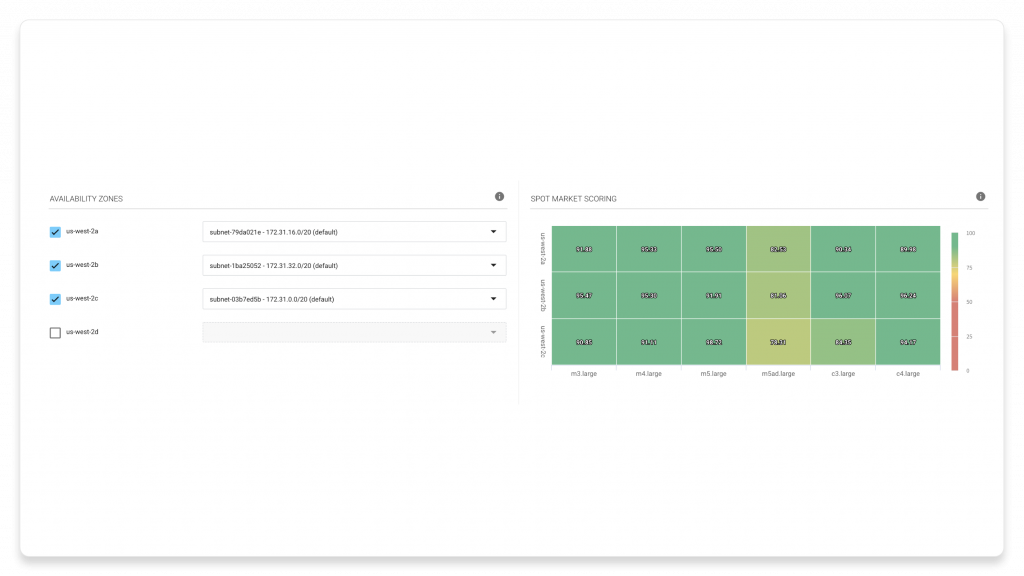The width and height of the screenshot is (1024, 576).
Task: Click the heatmap's us-west-2b row label
Action: tap(543, 295)
